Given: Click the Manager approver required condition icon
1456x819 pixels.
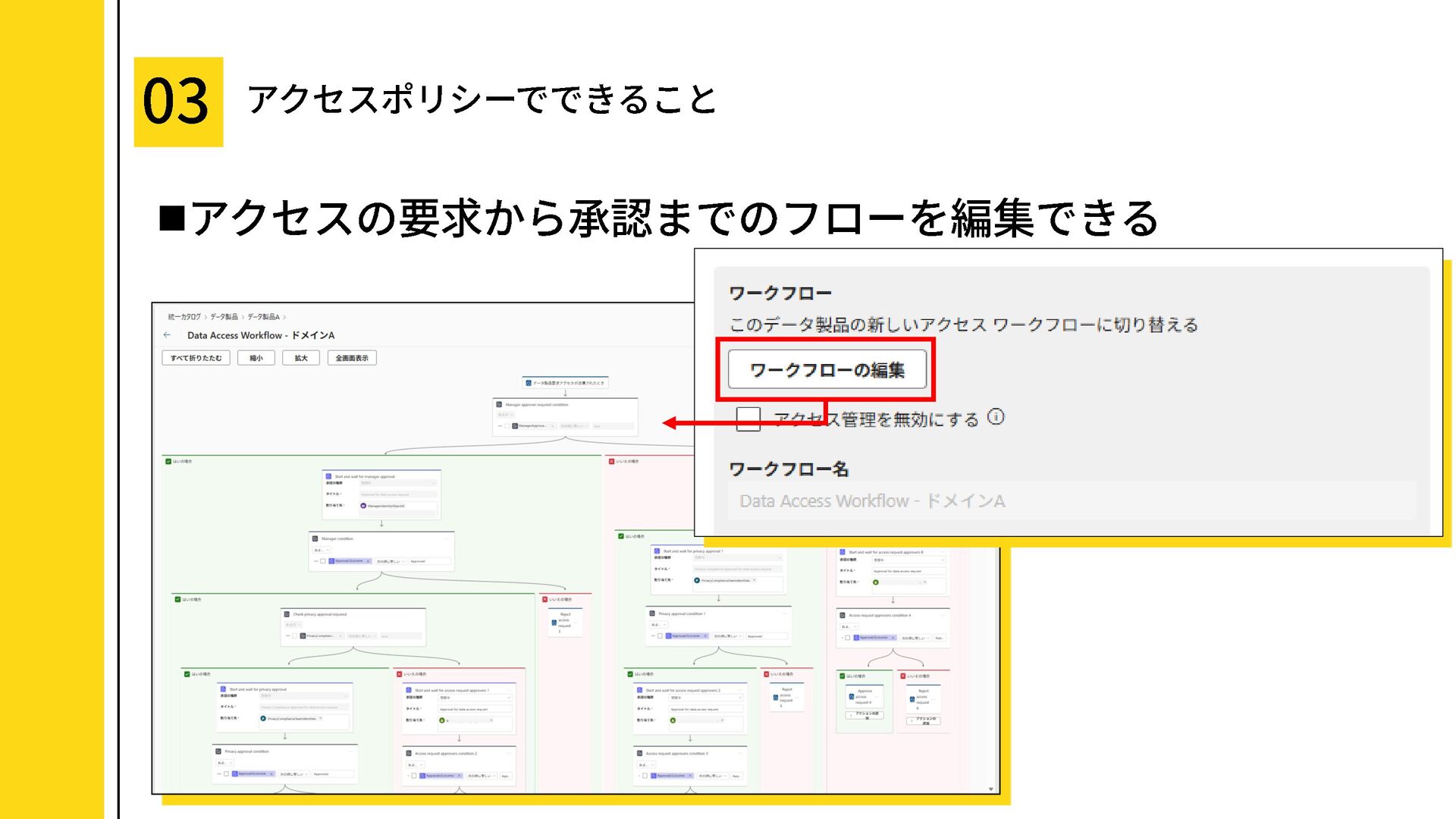Looking at the screenshot, I should 499,405.
